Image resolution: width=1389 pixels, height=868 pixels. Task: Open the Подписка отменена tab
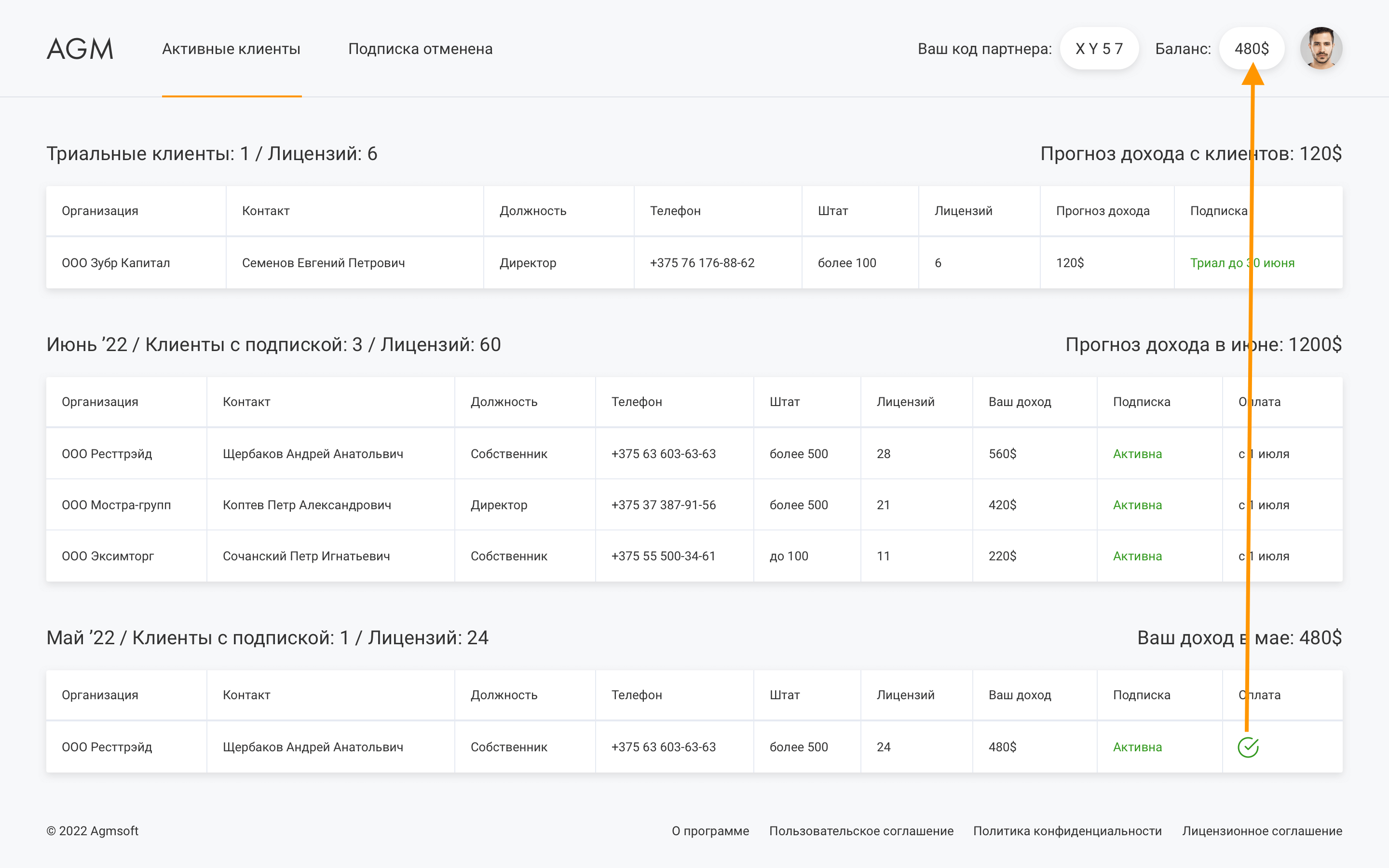point(420,49)
